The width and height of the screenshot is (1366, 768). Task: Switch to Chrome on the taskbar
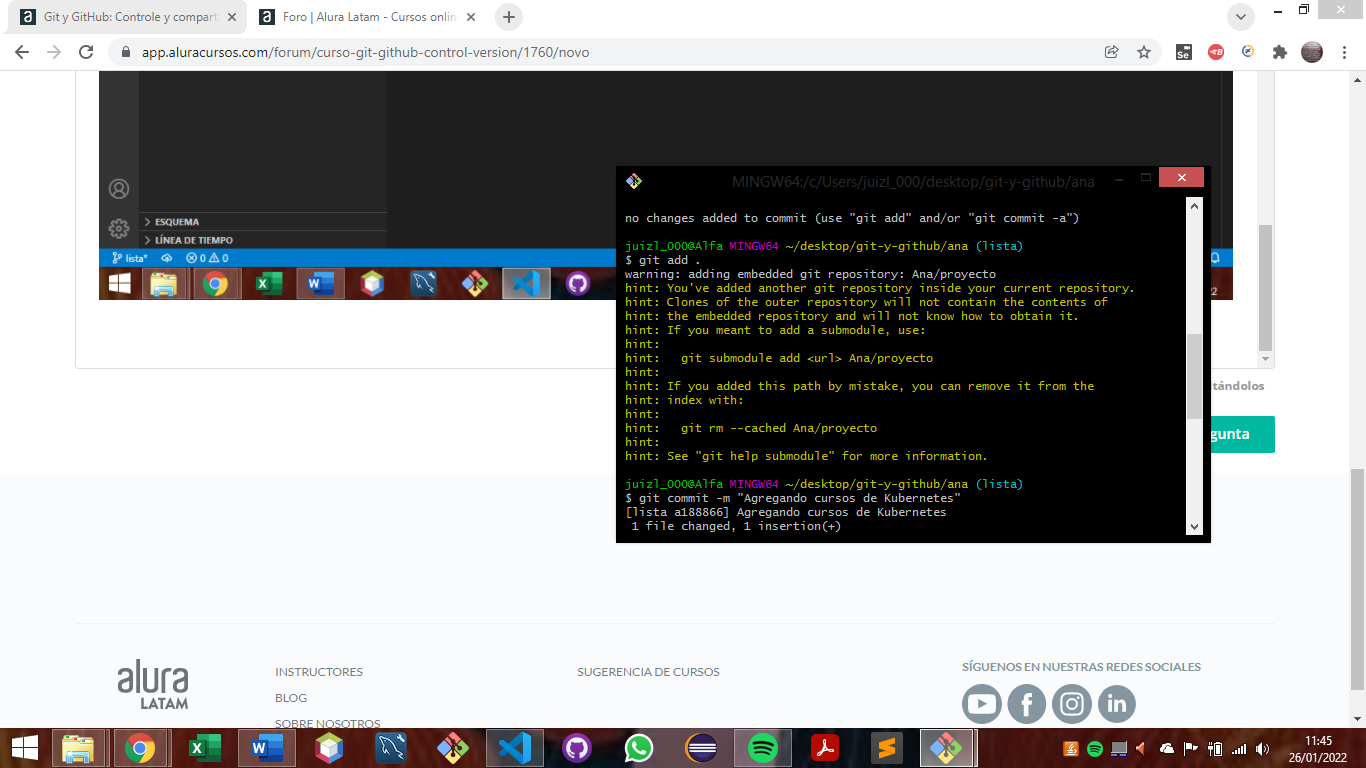[x=140, y=748]
